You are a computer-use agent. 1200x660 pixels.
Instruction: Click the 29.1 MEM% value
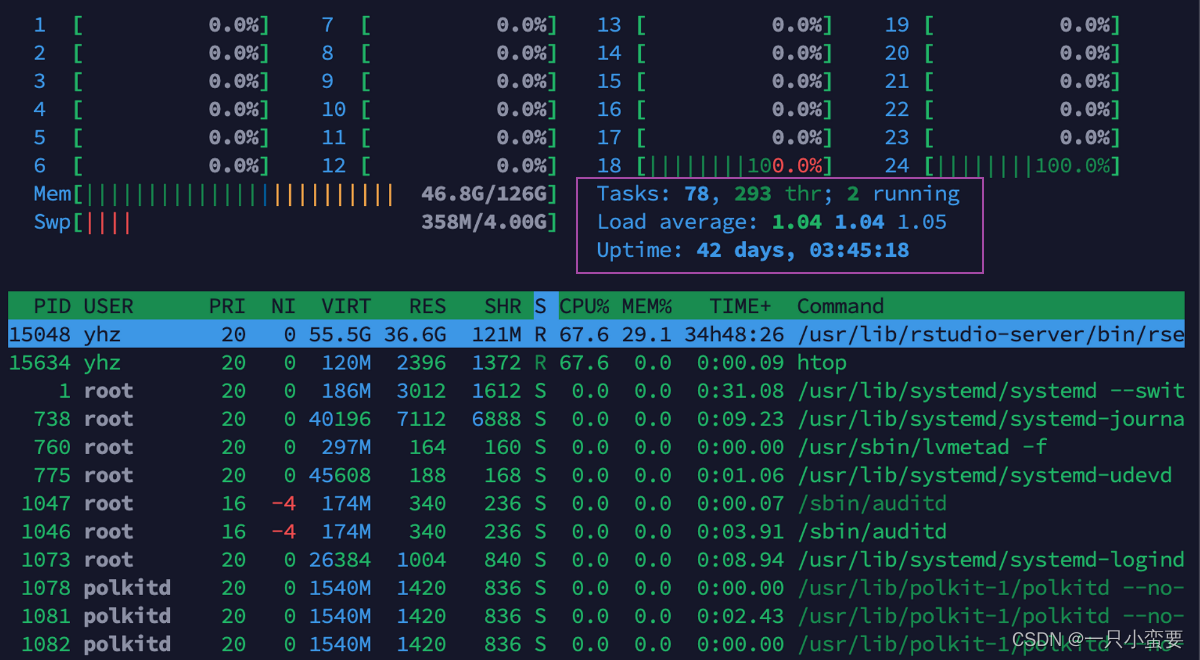click(646, 335)
